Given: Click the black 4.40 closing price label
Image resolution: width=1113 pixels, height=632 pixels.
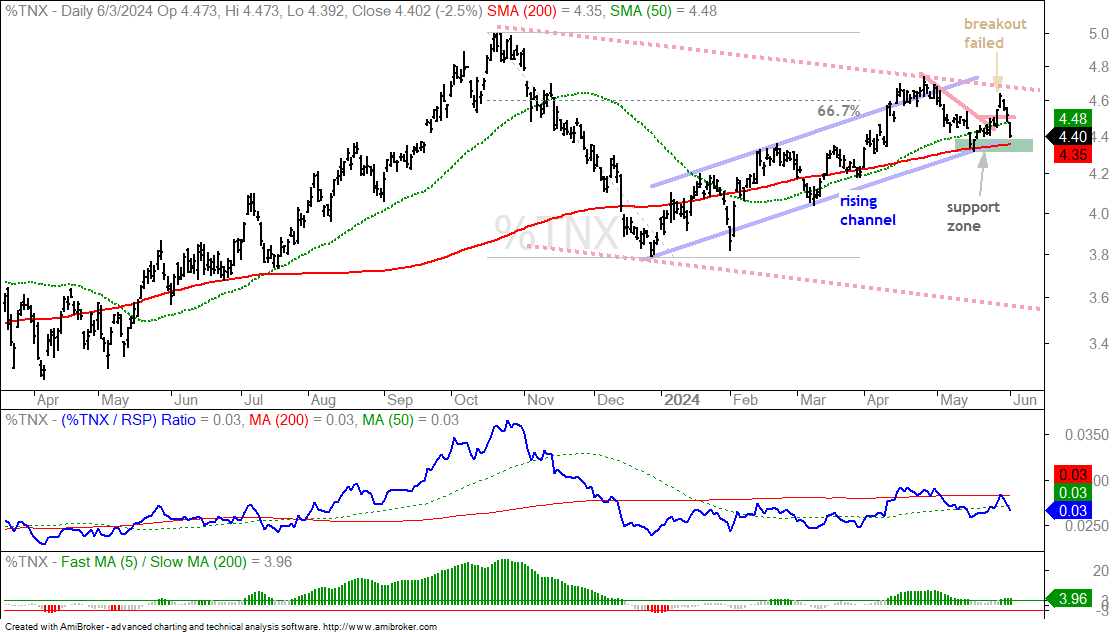Looking at the screenshot, I should point(1069,136).
